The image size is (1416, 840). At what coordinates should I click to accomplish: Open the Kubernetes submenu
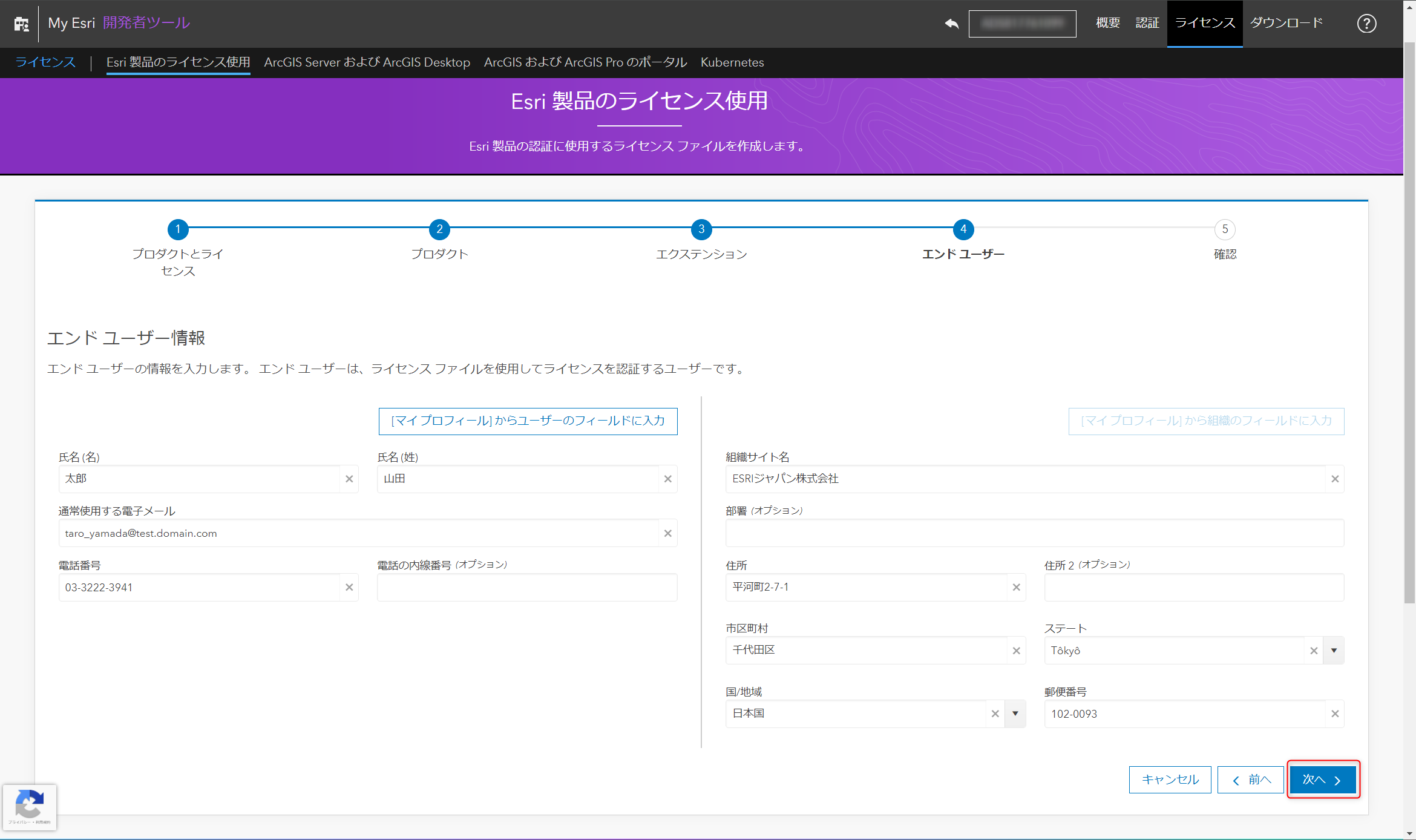pyautogui.click(x=732, y=62)
